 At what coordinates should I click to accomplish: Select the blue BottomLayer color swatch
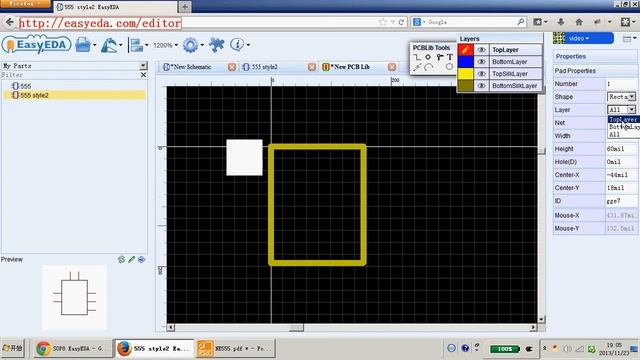click(465, 62)
